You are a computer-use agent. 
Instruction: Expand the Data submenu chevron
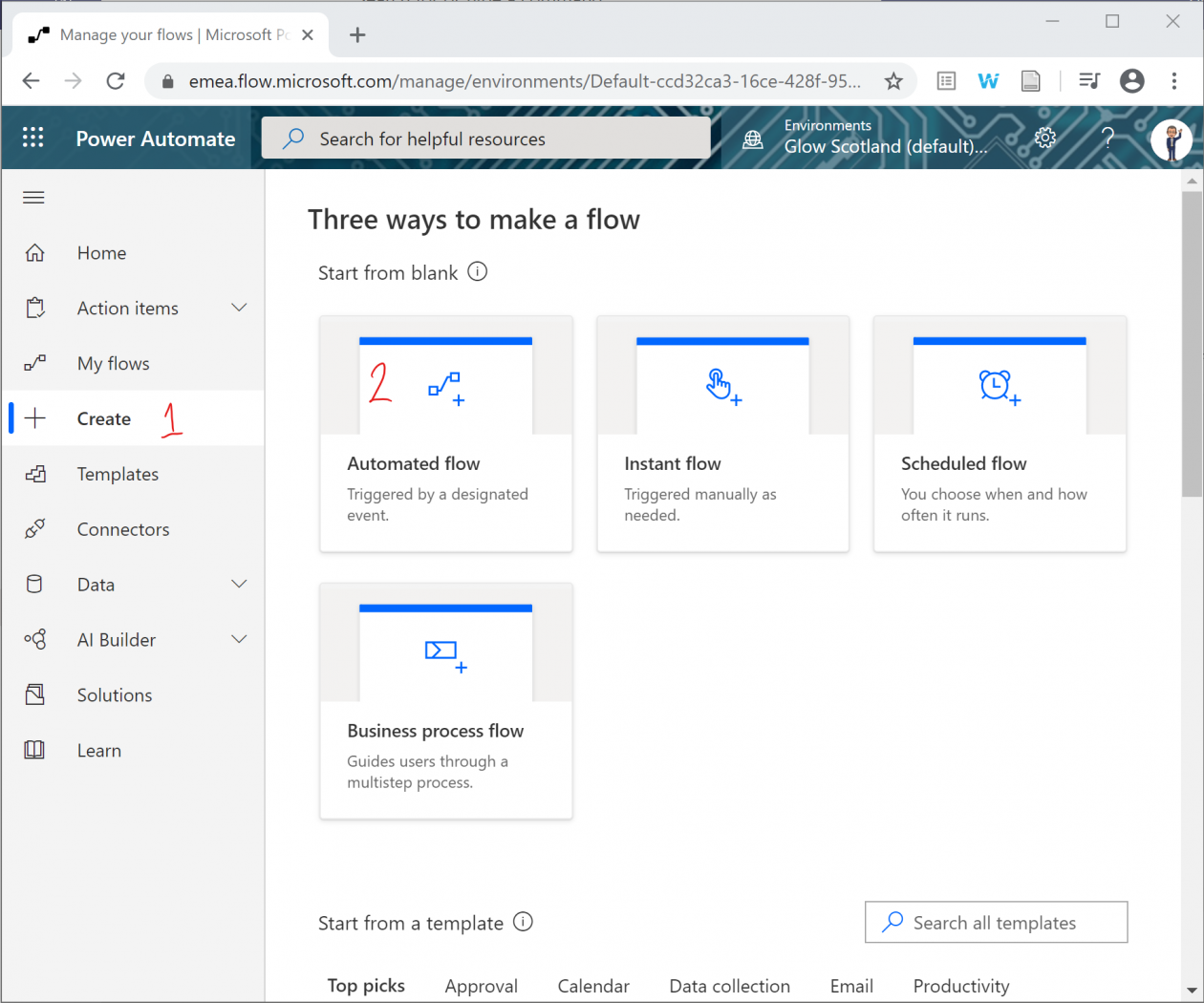coord(239,584)
